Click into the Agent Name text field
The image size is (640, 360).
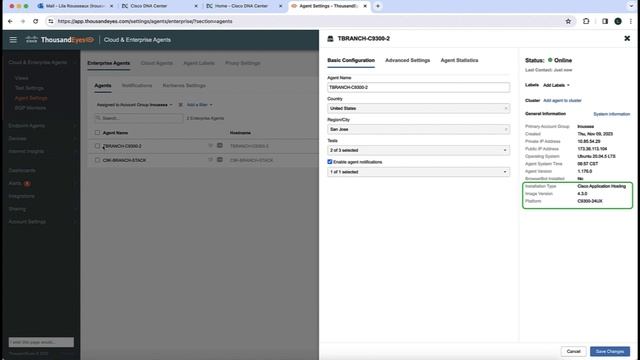418,87
